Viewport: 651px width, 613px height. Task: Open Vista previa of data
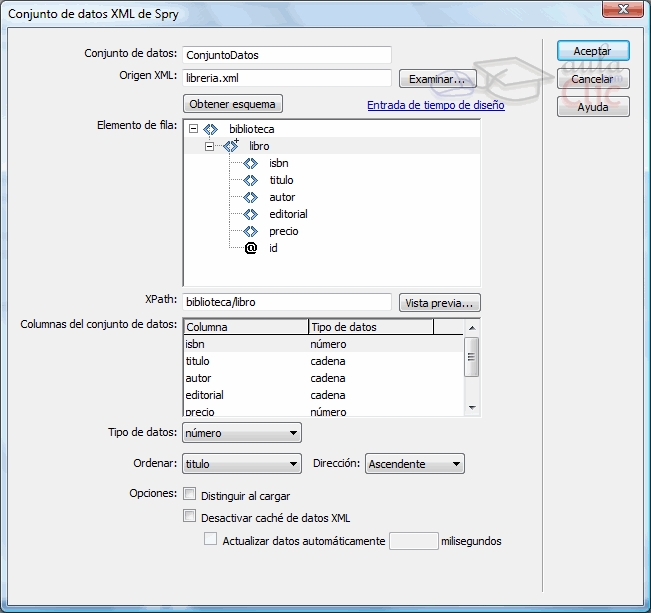[440, 303]
